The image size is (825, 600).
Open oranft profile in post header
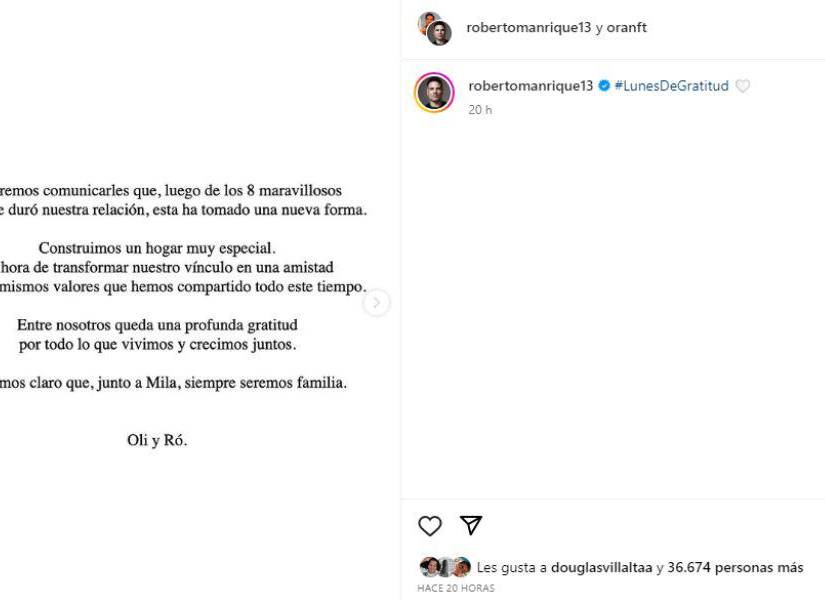click(x=627, y=27)
